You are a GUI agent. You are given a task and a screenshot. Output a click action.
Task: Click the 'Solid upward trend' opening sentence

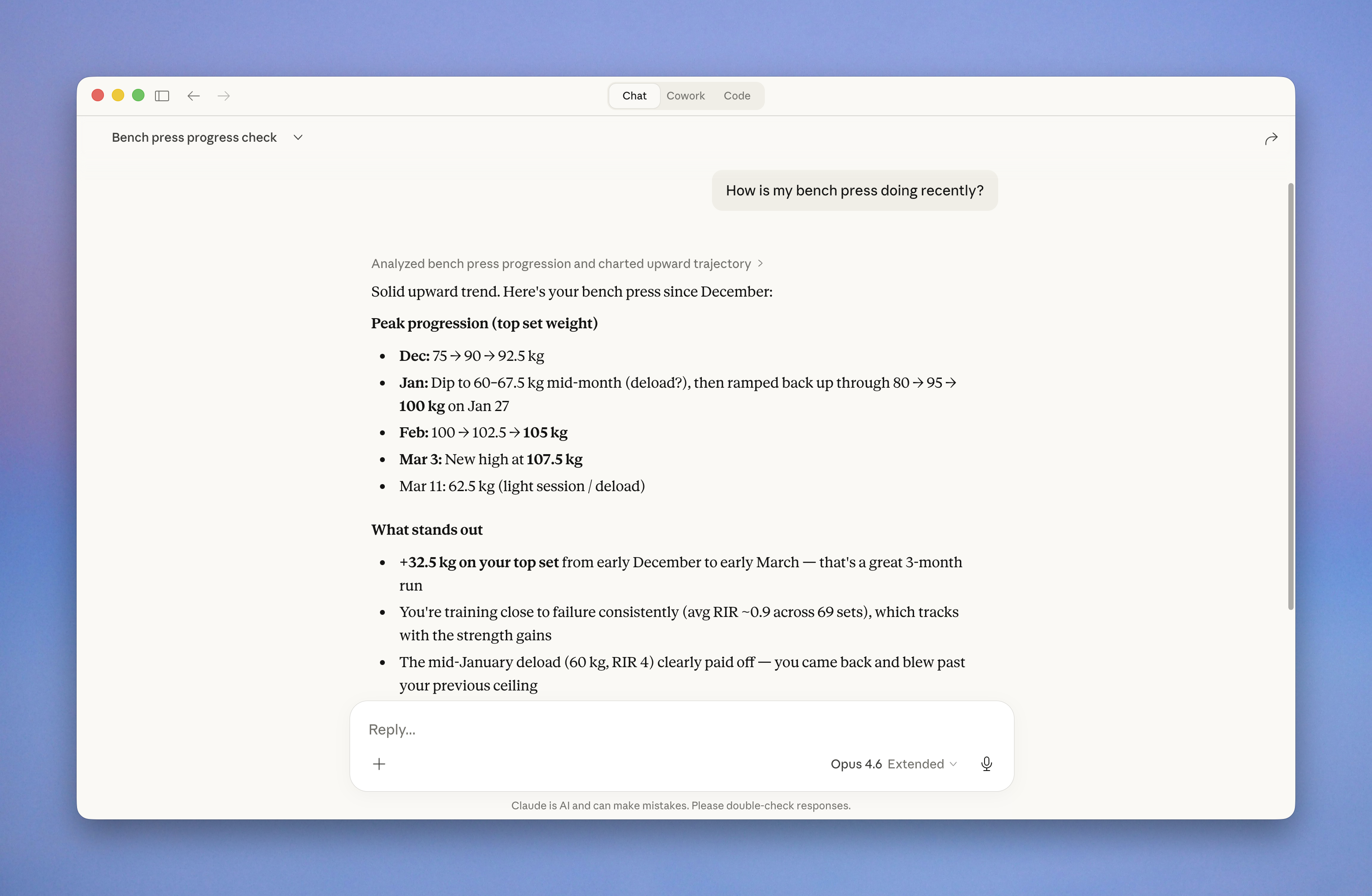pyautogui.click(x=572, y=292)
